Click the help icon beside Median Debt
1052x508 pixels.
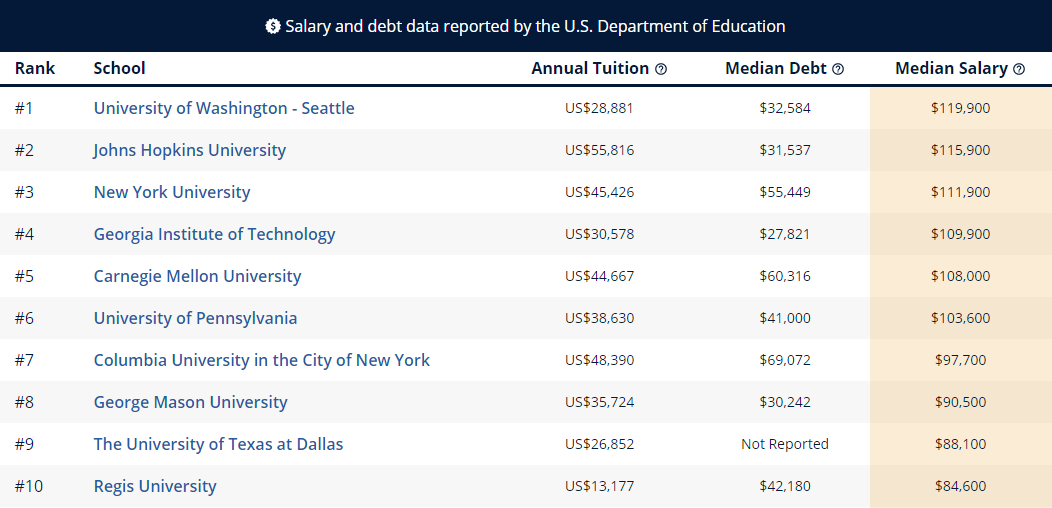point(838,69)
